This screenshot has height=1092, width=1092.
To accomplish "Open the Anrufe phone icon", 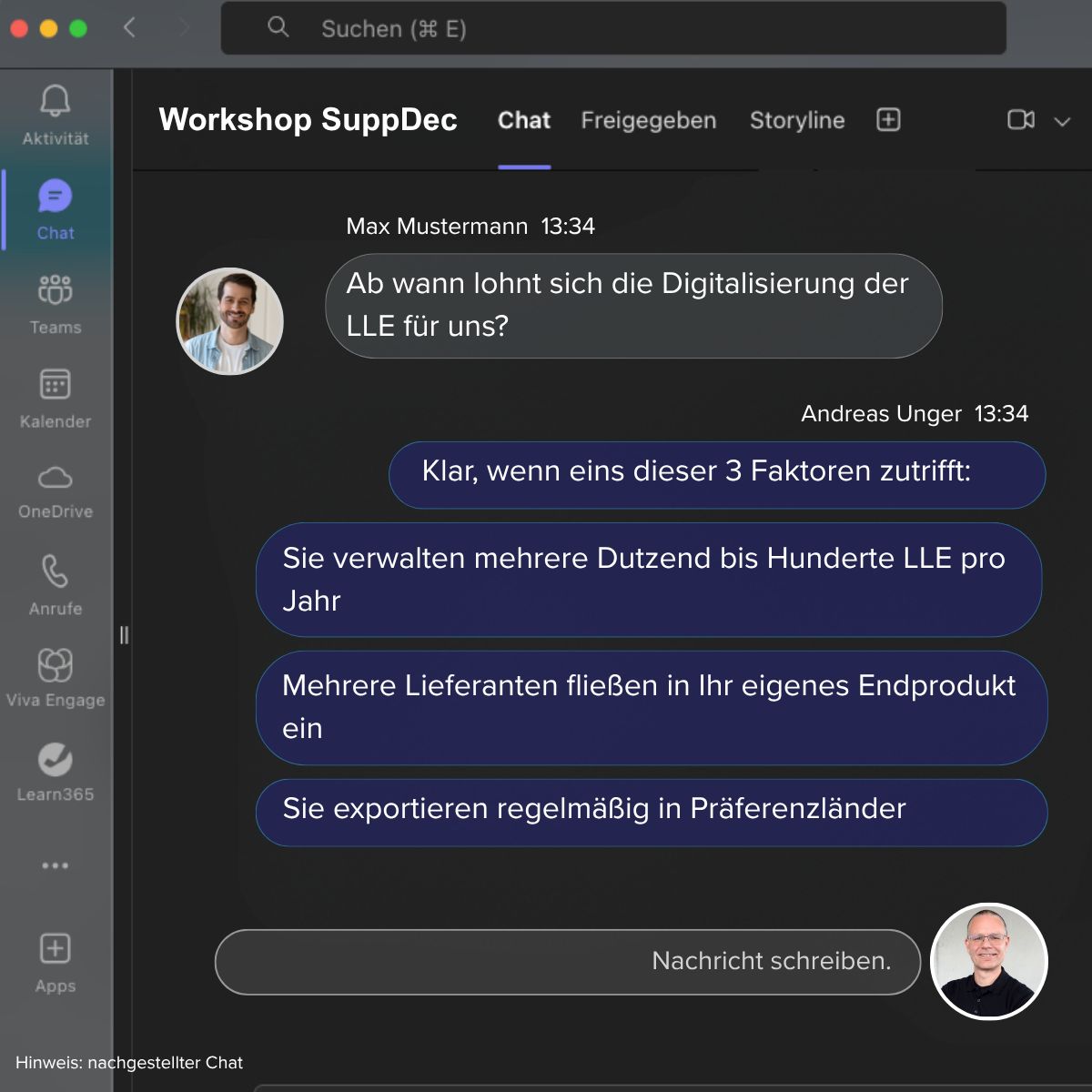I will pyautogui.click(x=55, y=571).
